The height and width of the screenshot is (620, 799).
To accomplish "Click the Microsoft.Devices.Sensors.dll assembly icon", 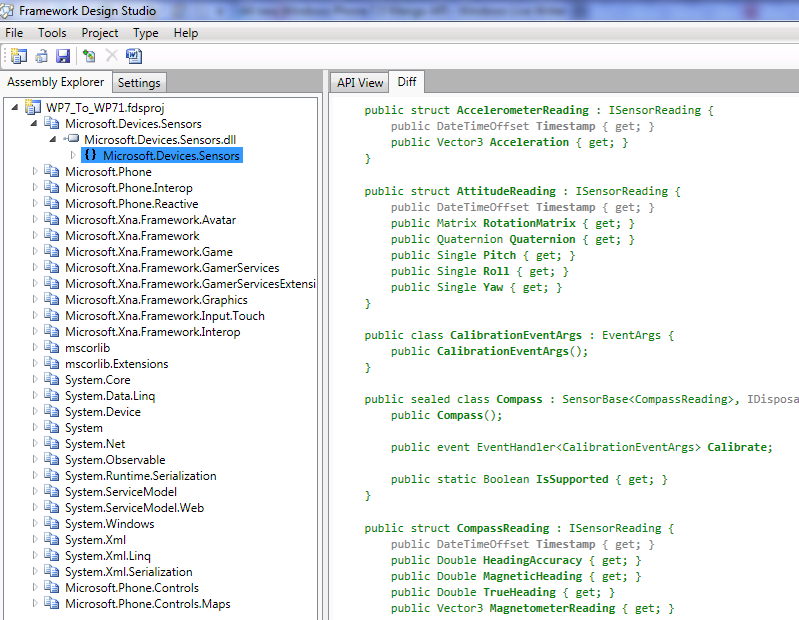I will 71,139.
